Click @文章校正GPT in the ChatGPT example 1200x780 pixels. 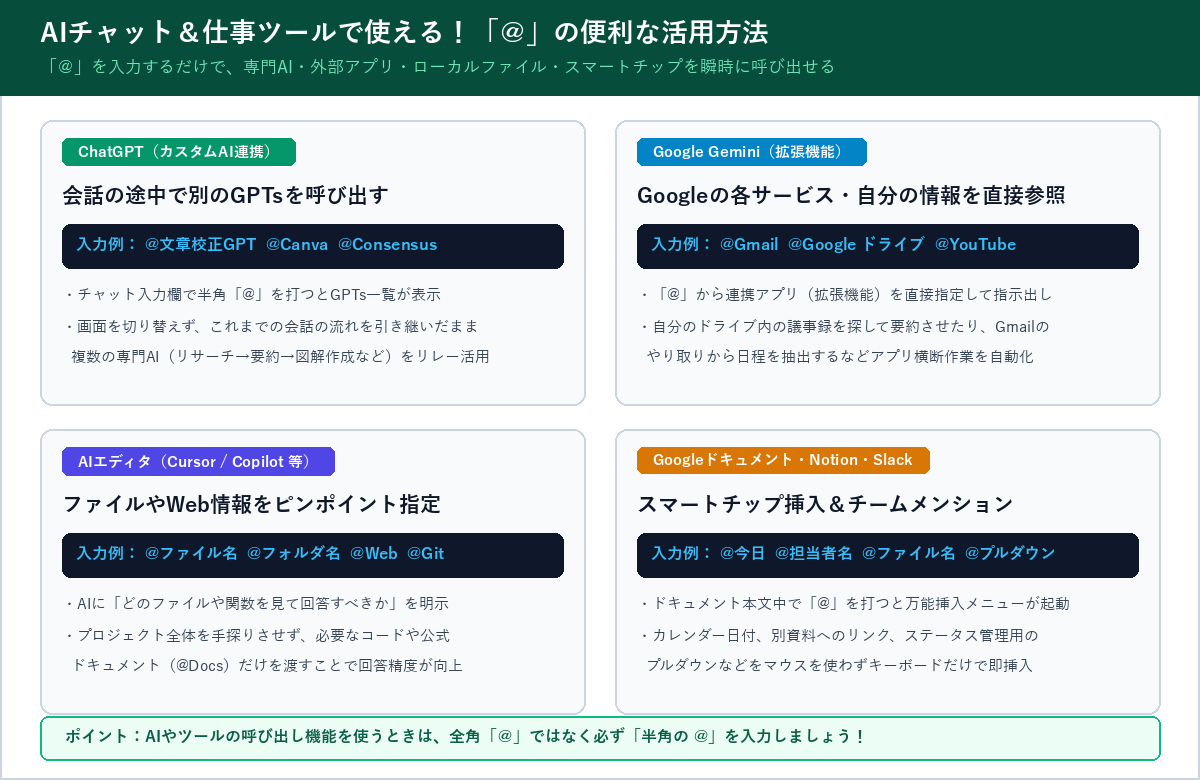201,245
